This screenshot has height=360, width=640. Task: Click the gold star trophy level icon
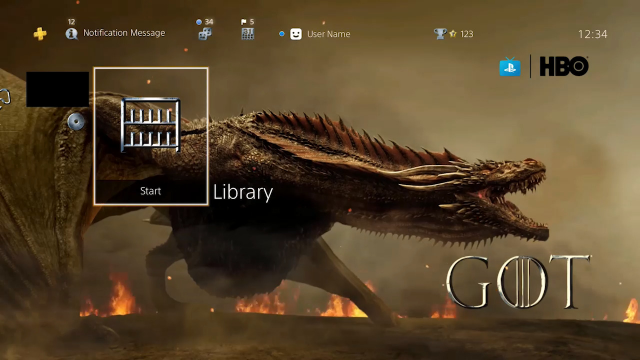(453, 34)
